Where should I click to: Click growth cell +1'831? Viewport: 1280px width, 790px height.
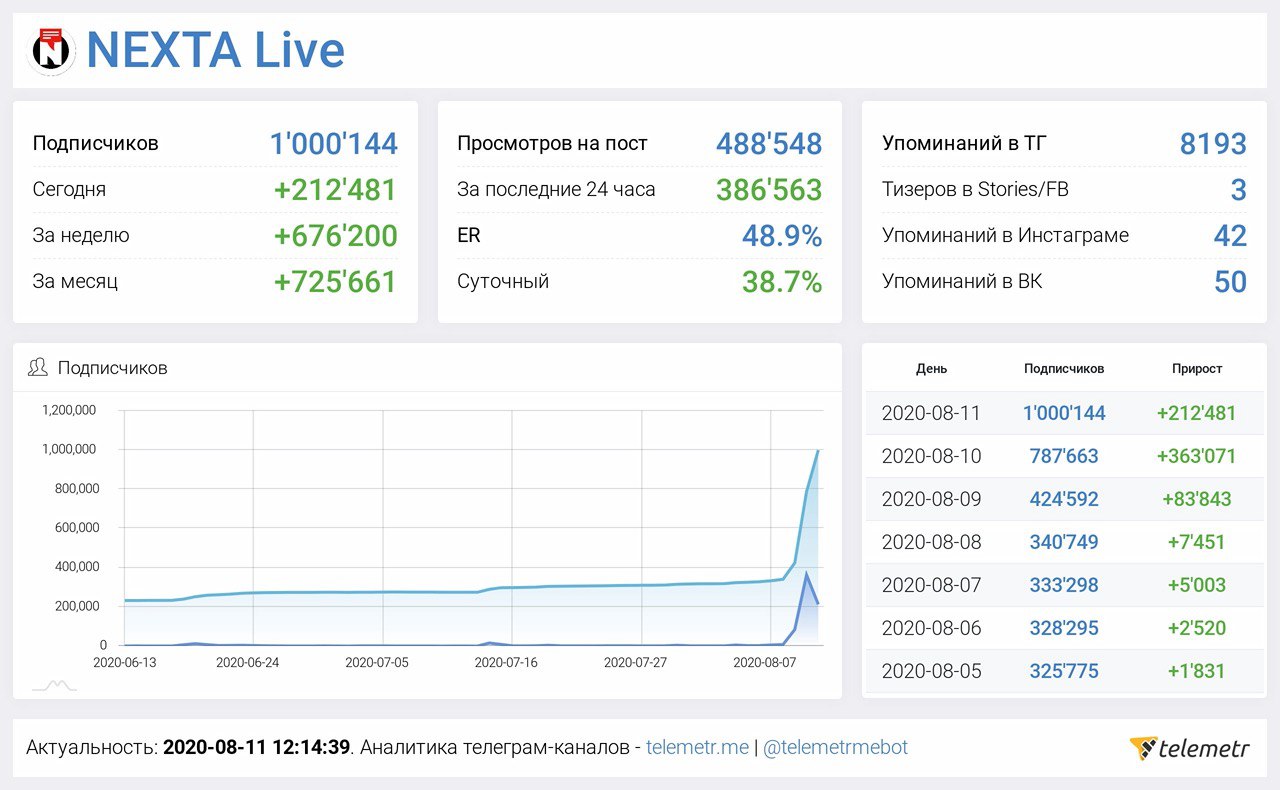[1196, 671]
